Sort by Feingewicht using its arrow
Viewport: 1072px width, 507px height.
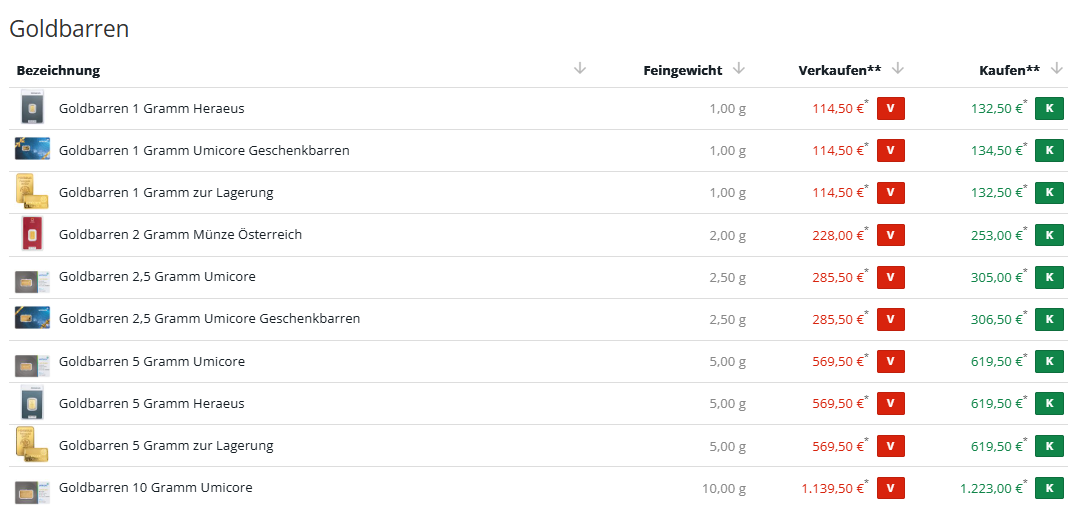(x=739, y=69)
